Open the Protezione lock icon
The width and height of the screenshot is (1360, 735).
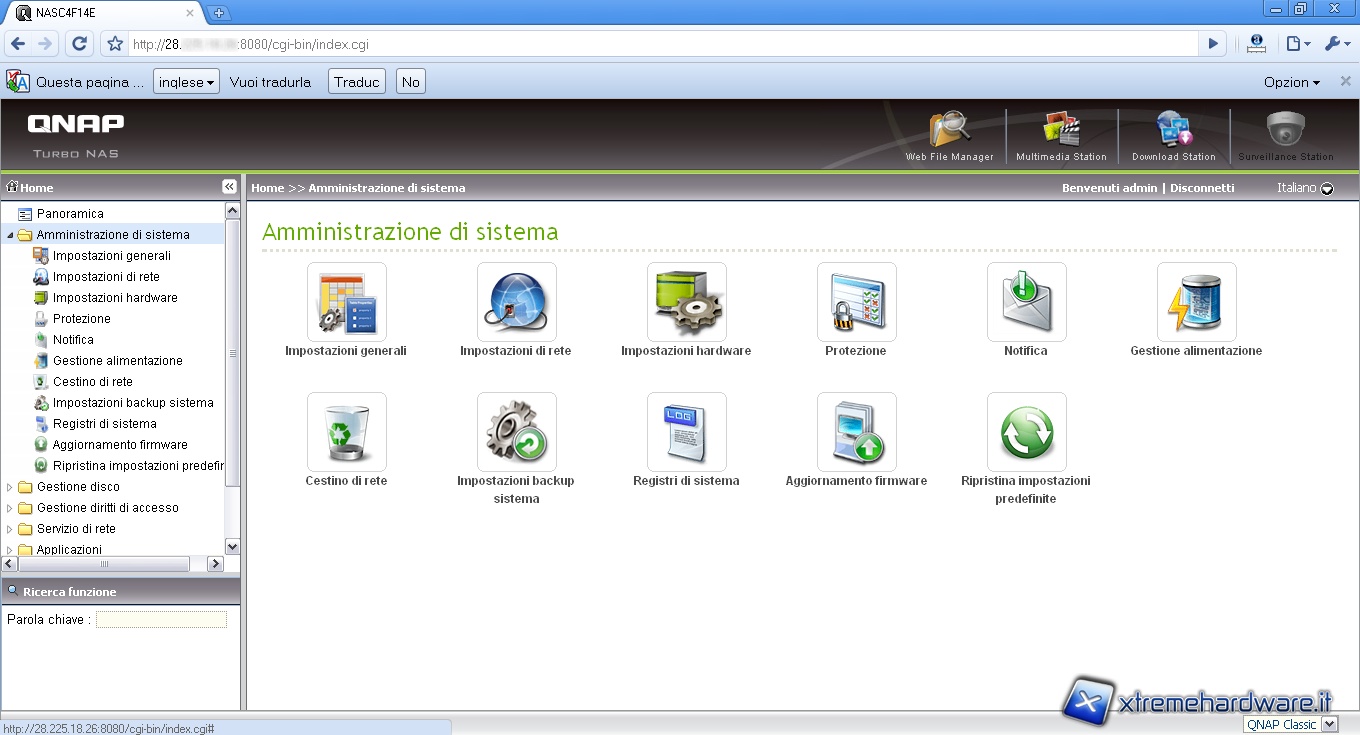pos(856,302)
